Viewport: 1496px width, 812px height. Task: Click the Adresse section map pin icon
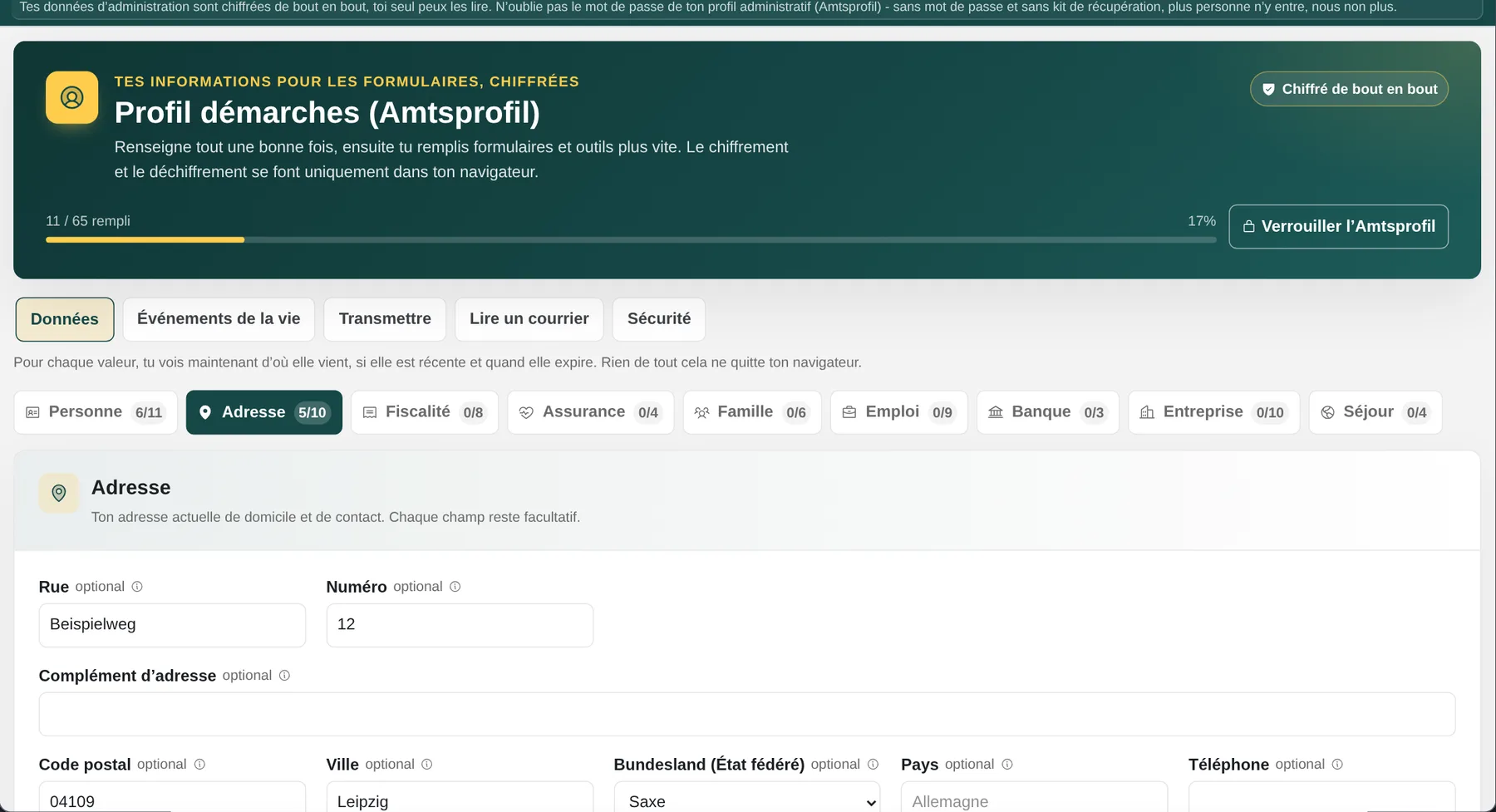point(59,493)
